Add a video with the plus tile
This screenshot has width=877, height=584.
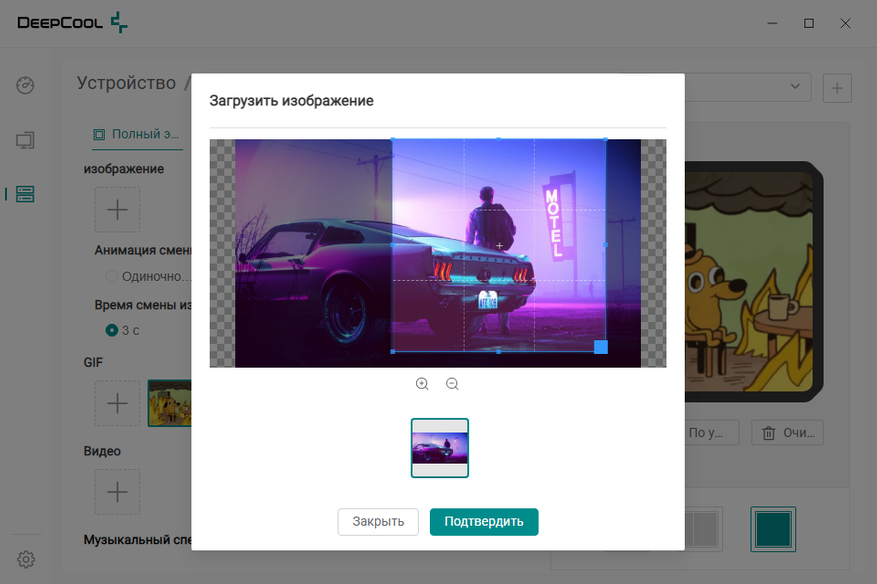pyautogui.click(x=117, y=492)
